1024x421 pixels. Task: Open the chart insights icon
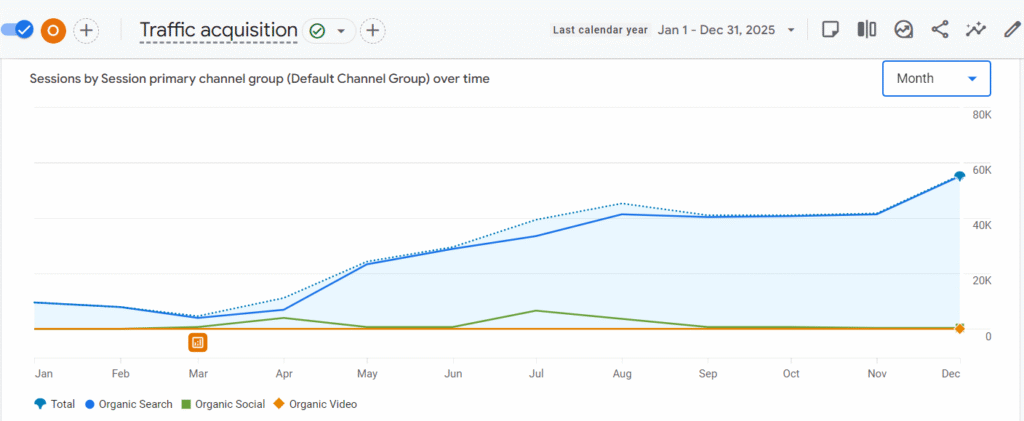(x=903, y=30)
